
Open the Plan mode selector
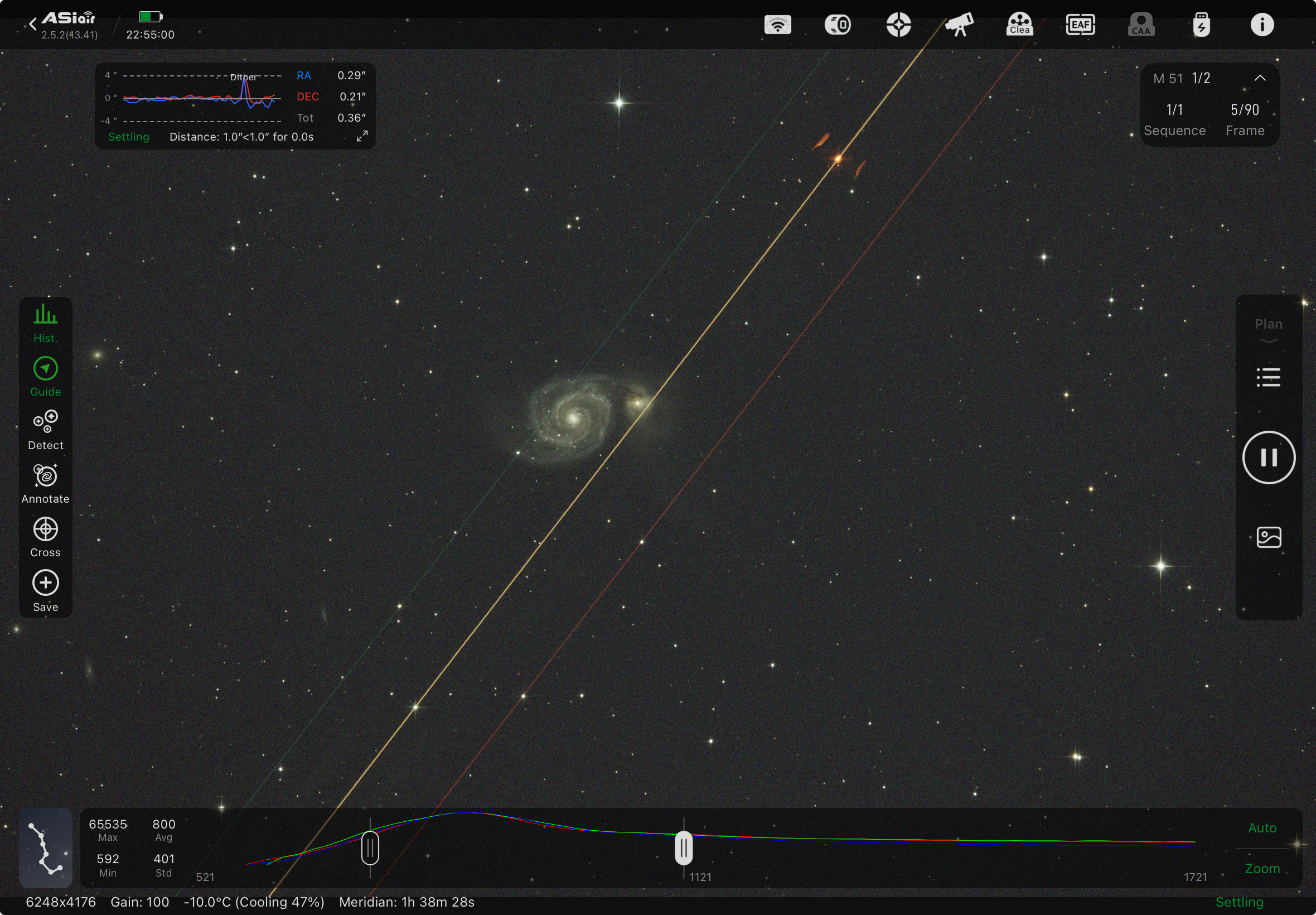pyautogui.click(x=1269, y=330)
